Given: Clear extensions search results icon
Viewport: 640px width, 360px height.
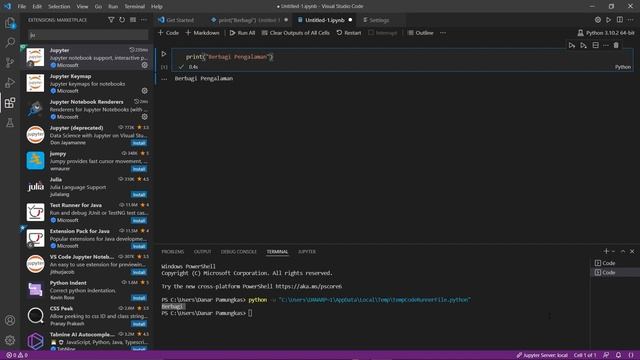Looking at the screenshot, I should point(133,20).
